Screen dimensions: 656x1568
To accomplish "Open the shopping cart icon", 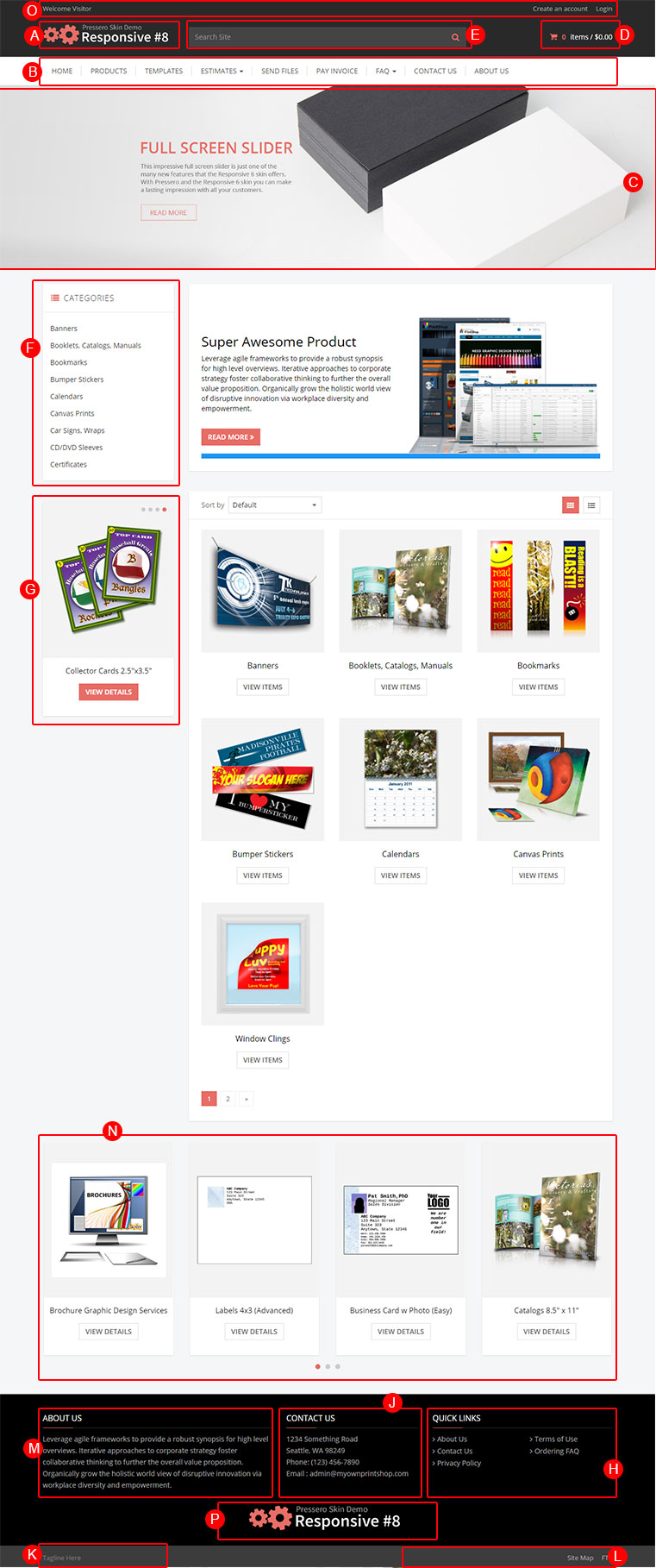I will [x=553, y=37].
